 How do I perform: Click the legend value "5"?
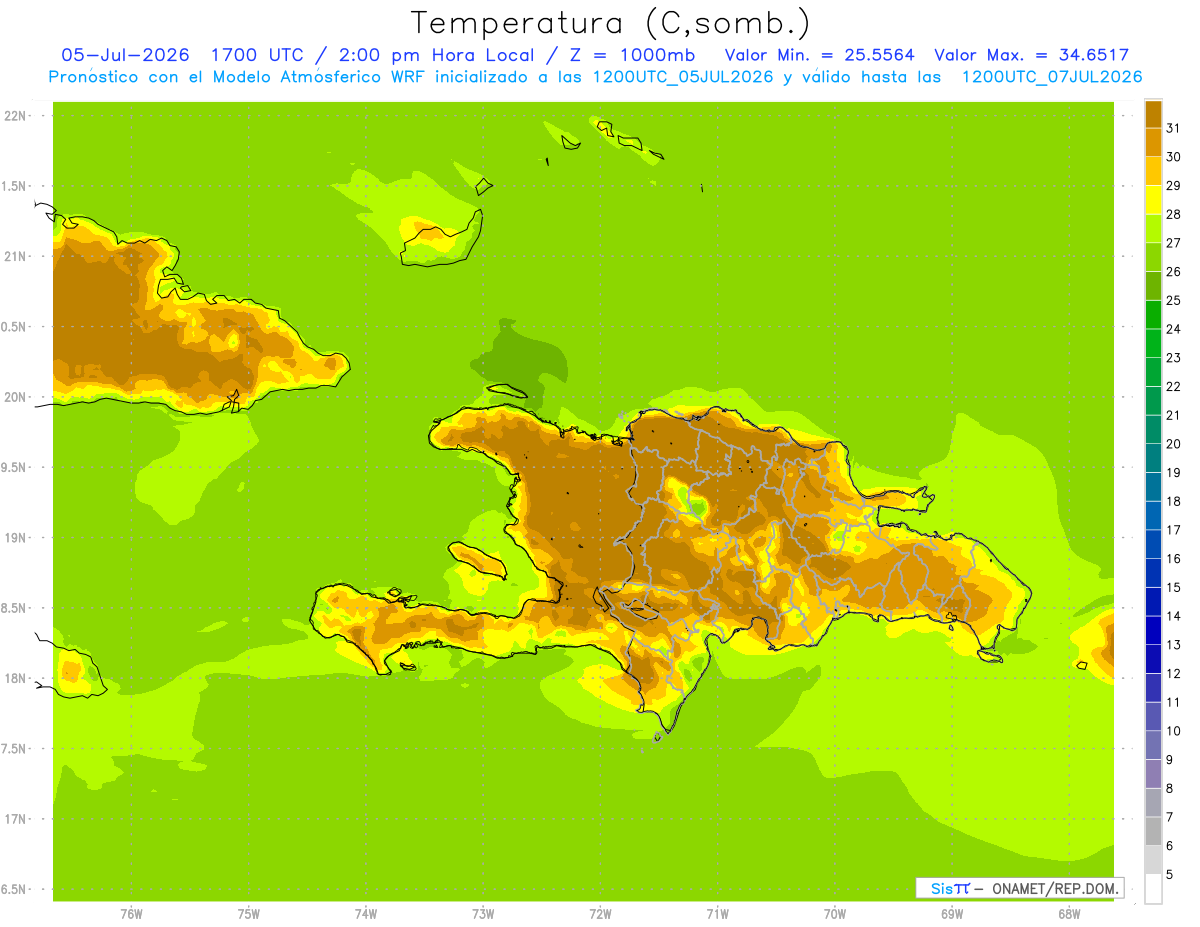pyautogui.click(x=1170, y=874)
